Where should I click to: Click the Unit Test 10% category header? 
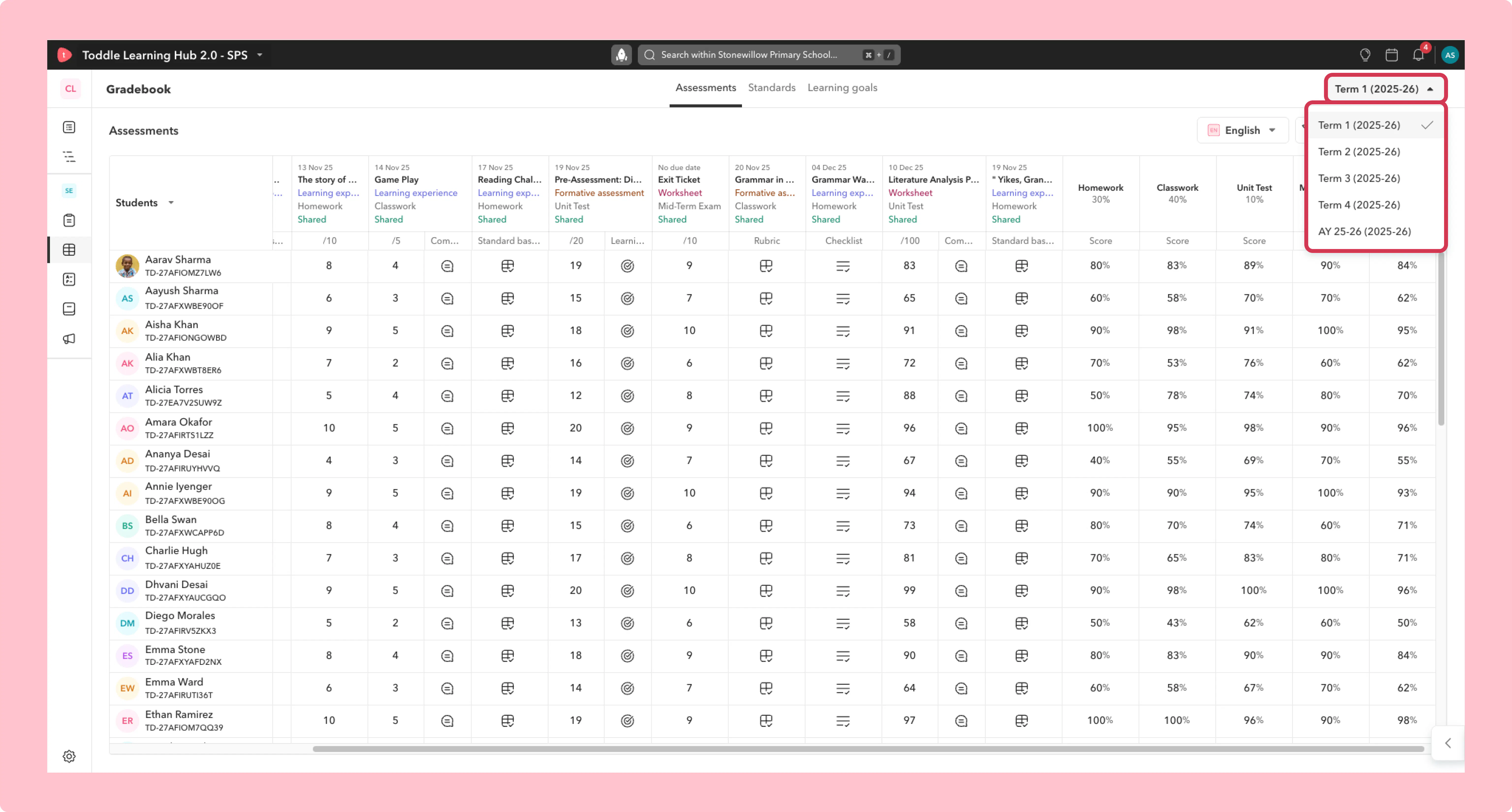click(x=1254, y=194)
